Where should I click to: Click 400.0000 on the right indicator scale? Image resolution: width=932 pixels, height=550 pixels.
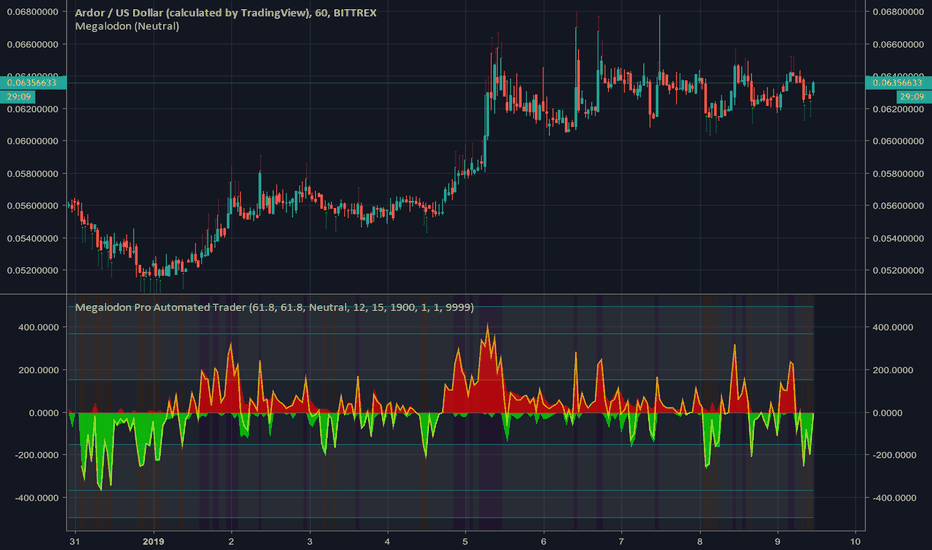894,328
